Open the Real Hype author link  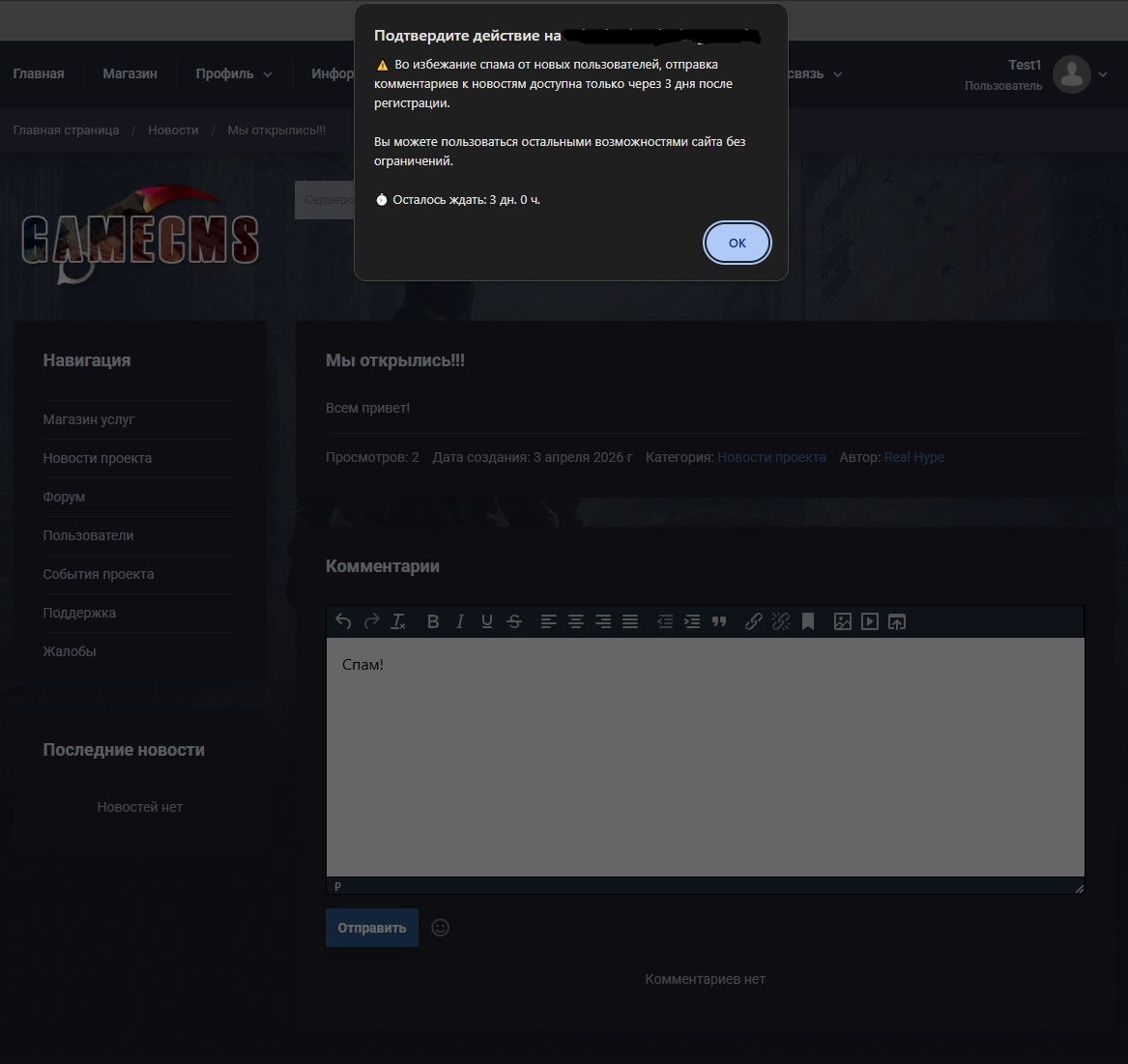(x=913, y=457)
